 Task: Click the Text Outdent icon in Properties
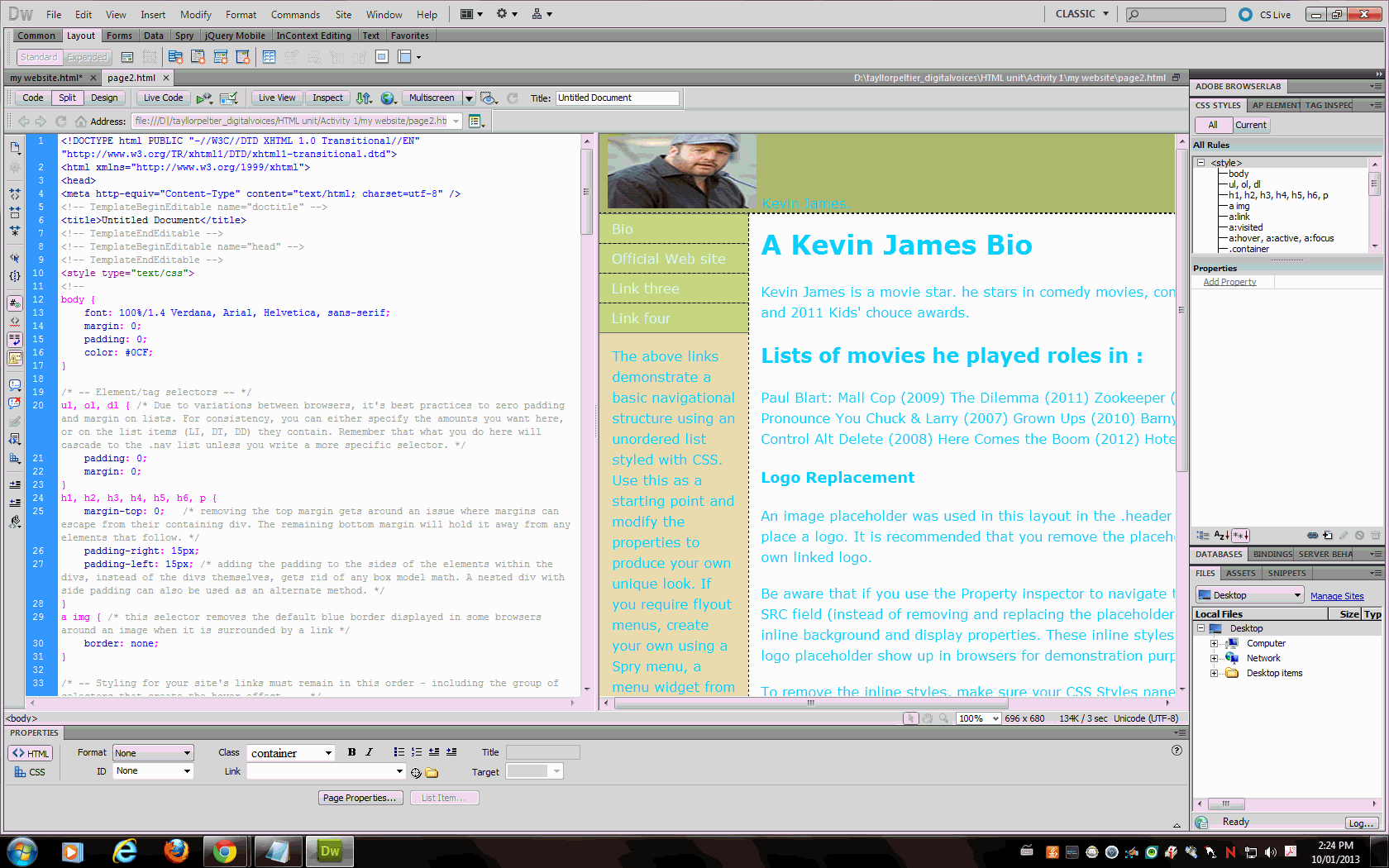(434, 752)
